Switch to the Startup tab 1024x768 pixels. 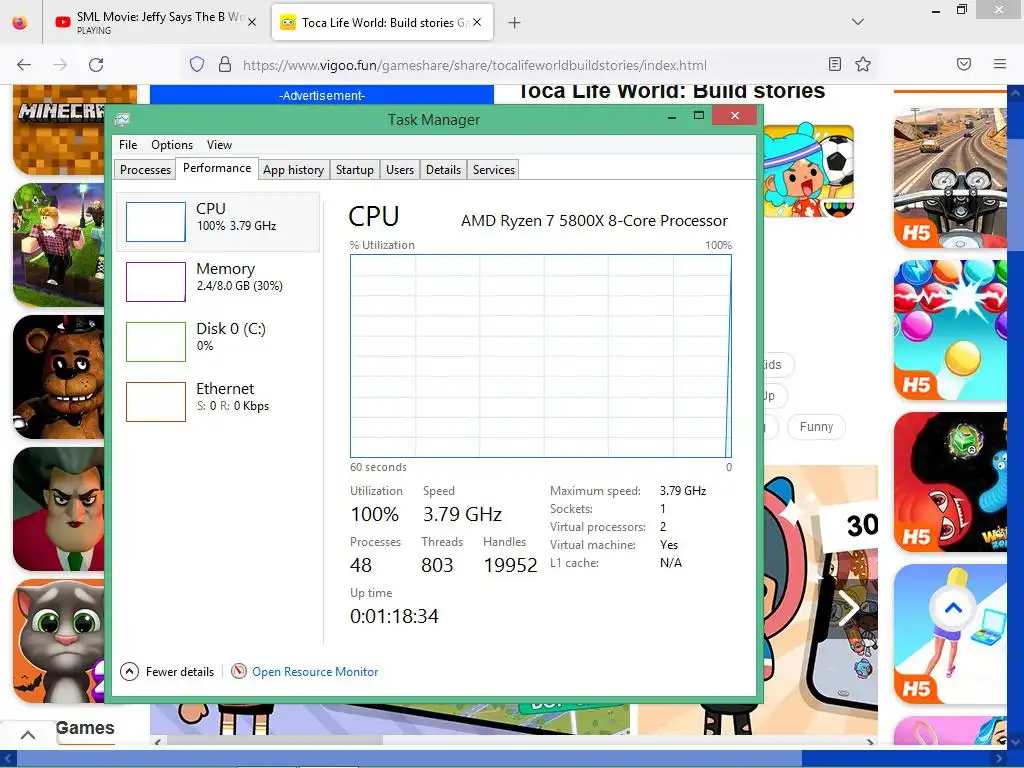[x=355, y=170]
